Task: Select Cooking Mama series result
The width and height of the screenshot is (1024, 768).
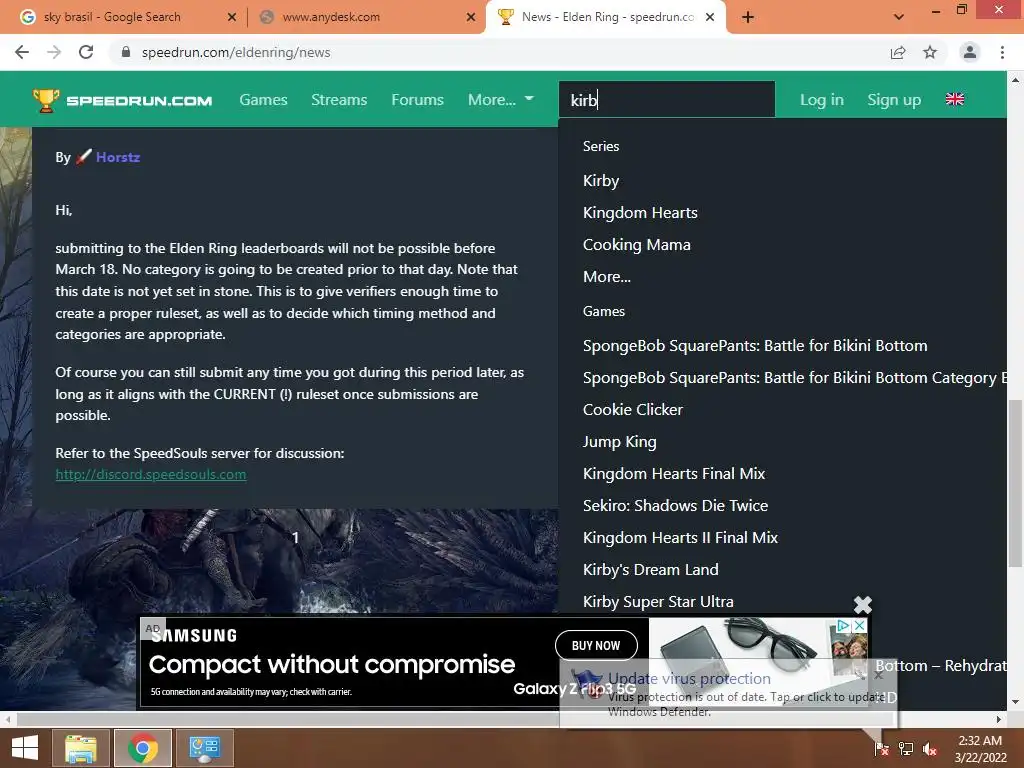Action: 637,245
